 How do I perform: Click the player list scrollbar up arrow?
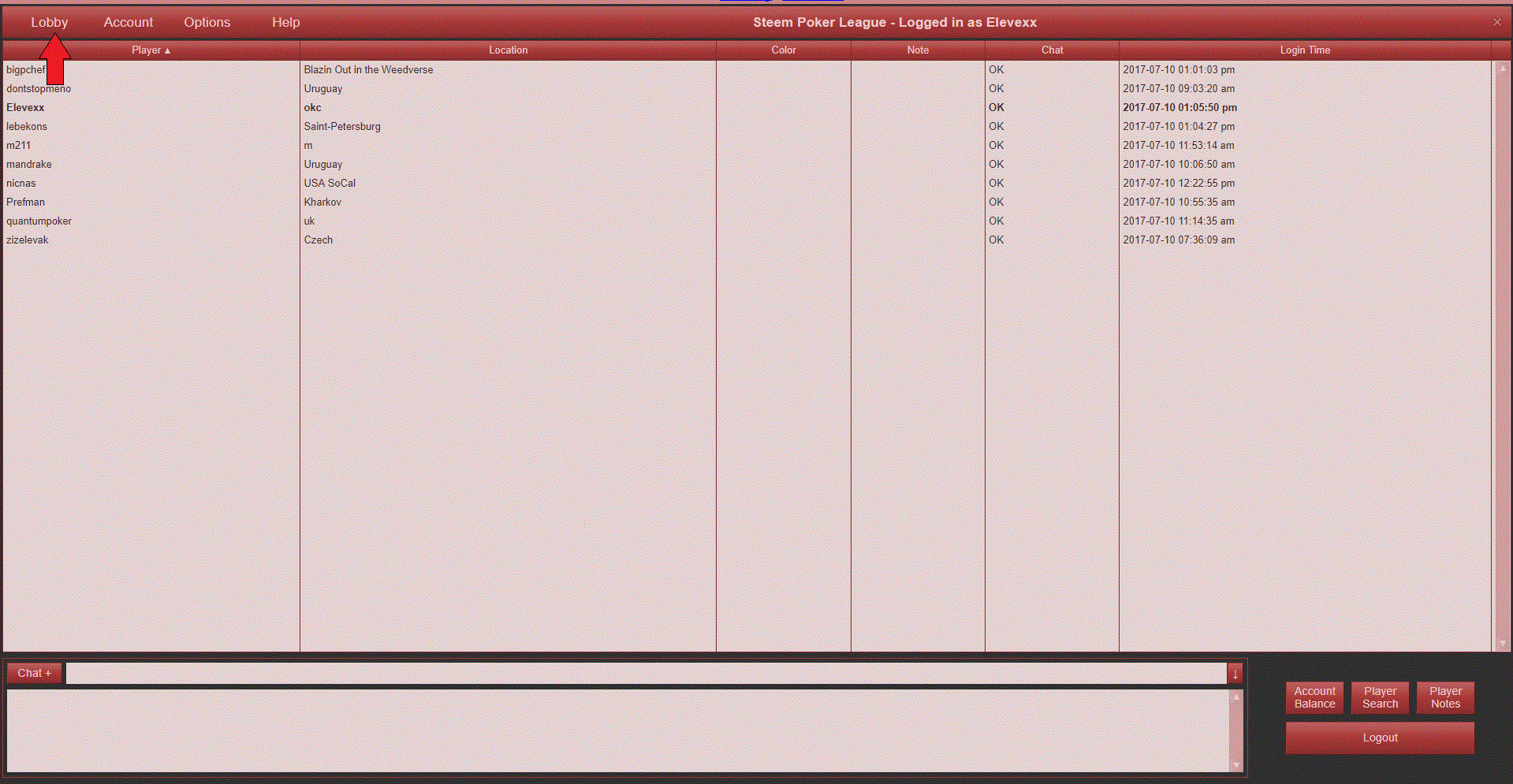(1502, 69)
